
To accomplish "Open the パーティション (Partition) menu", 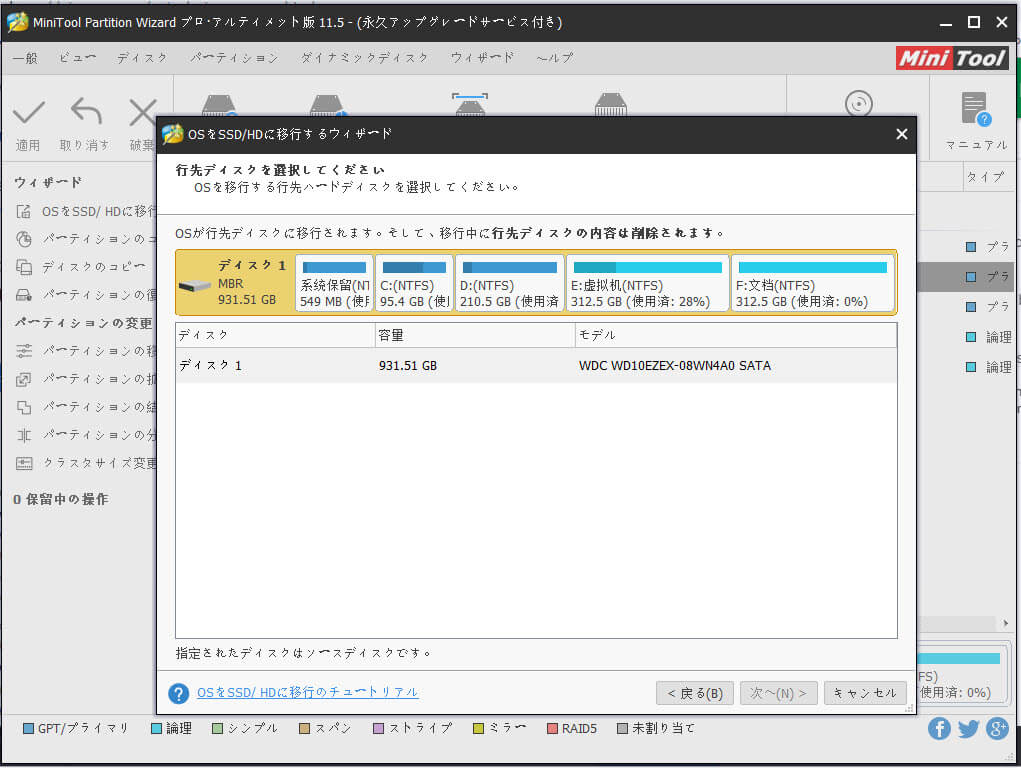I will pos(234,58).
